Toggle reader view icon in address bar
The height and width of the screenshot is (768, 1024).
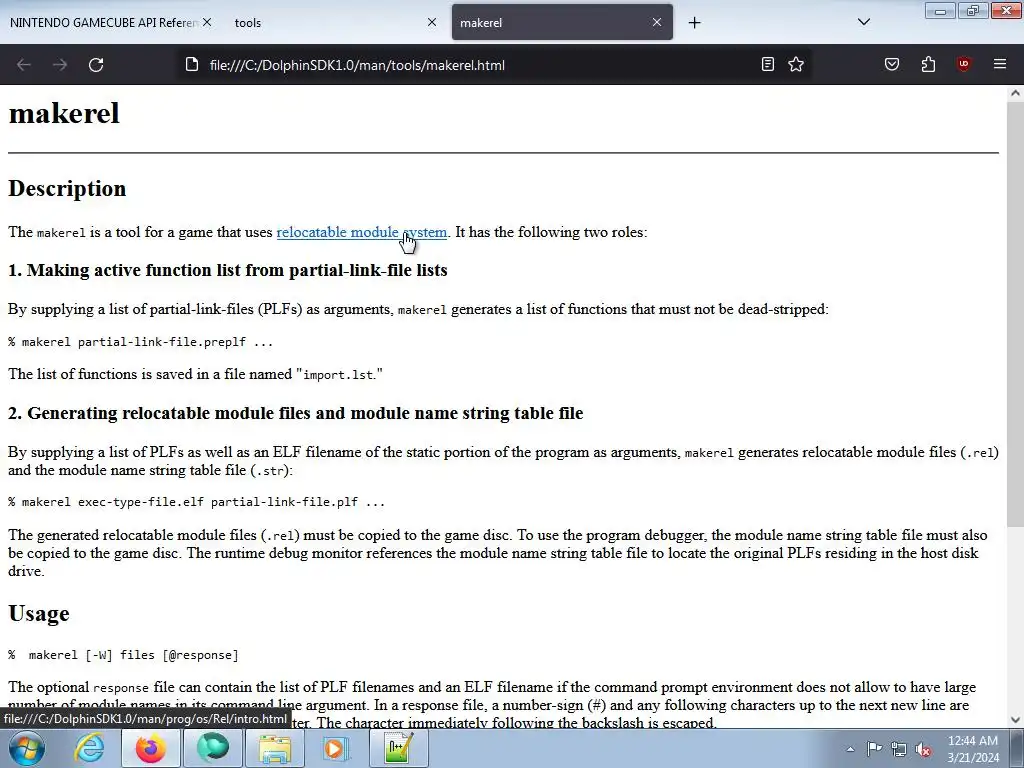coord(768,64)
